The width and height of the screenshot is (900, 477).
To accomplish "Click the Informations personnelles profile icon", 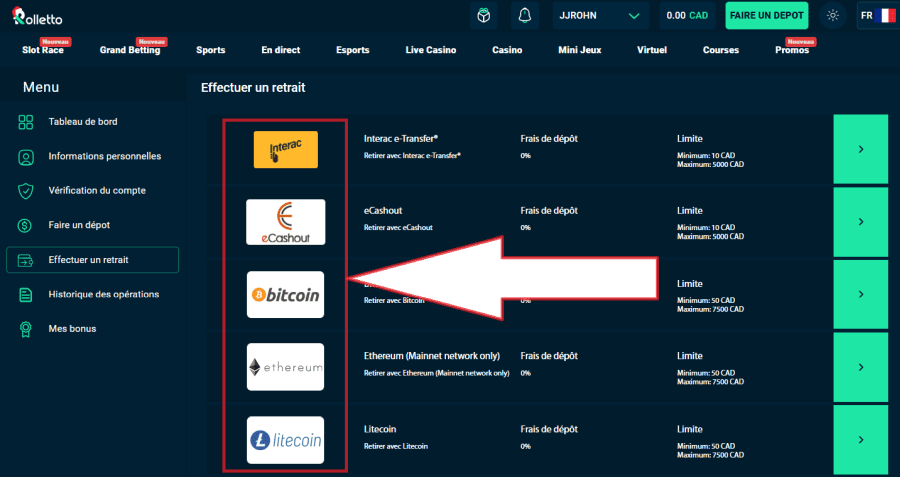I will point(26,156).
